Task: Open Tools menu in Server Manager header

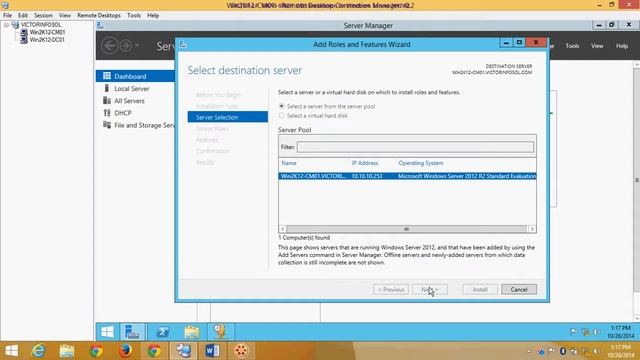Action: pyautogui.click(x=572, y=46)
